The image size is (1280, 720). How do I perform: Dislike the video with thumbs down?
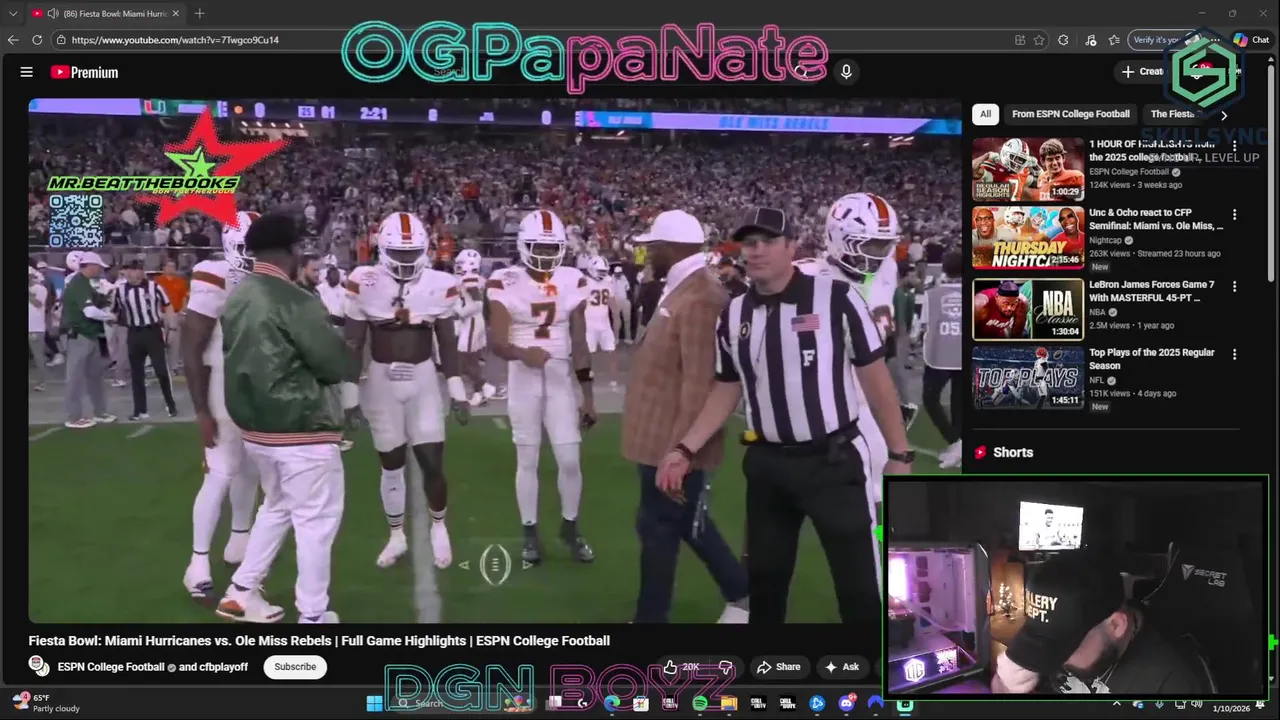click(726, 667)
